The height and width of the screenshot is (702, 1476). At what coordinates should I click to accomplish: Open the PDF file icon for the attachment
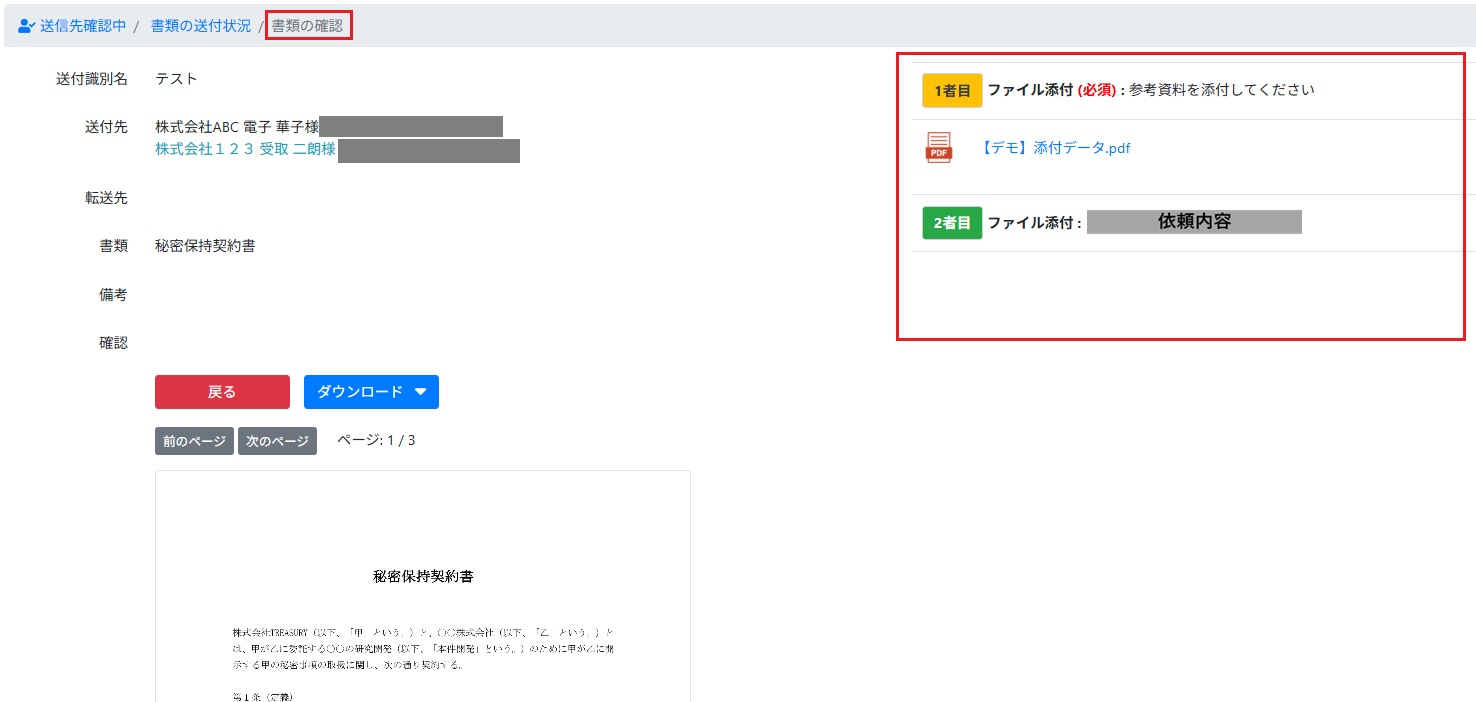(x=938, y=147)
